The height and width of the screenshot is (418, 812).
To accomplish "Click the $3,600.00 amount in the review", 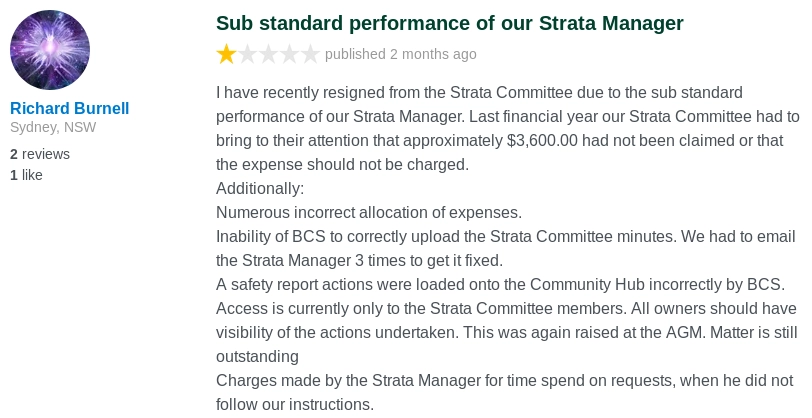I will click(x=542, y=141).
